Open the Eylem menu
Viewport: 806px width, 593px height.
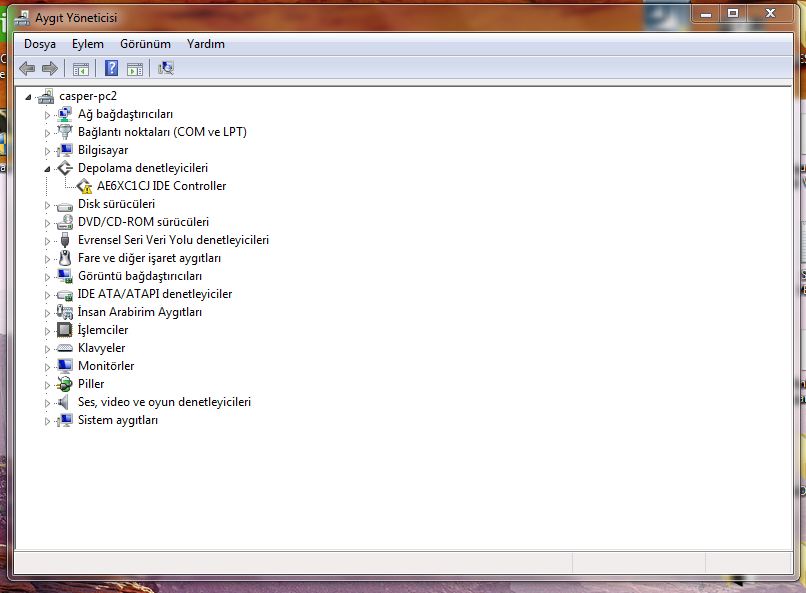(88, 44)
